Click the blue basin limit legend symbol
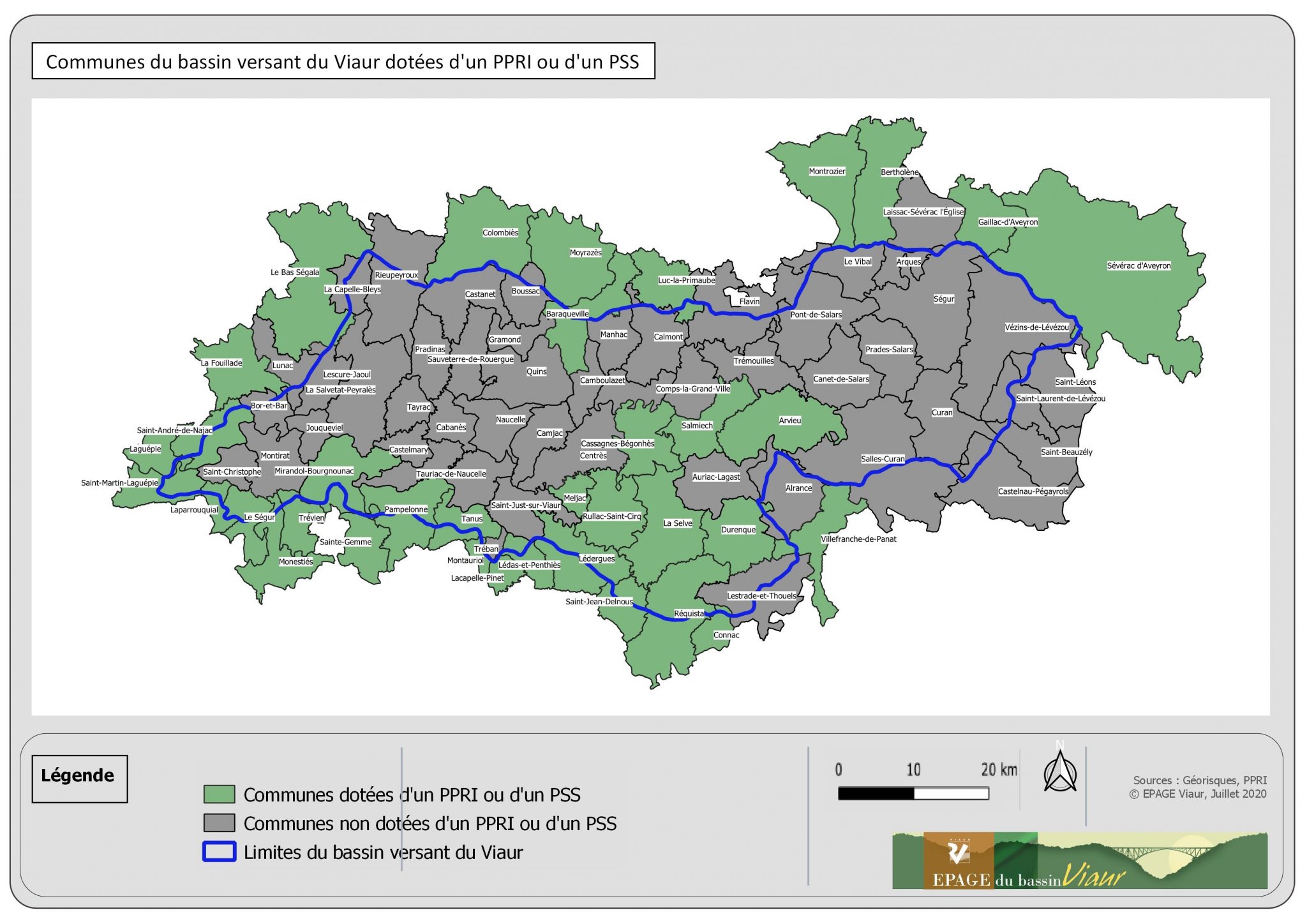This screenshot has height=924, width=1307. (219, 852)
